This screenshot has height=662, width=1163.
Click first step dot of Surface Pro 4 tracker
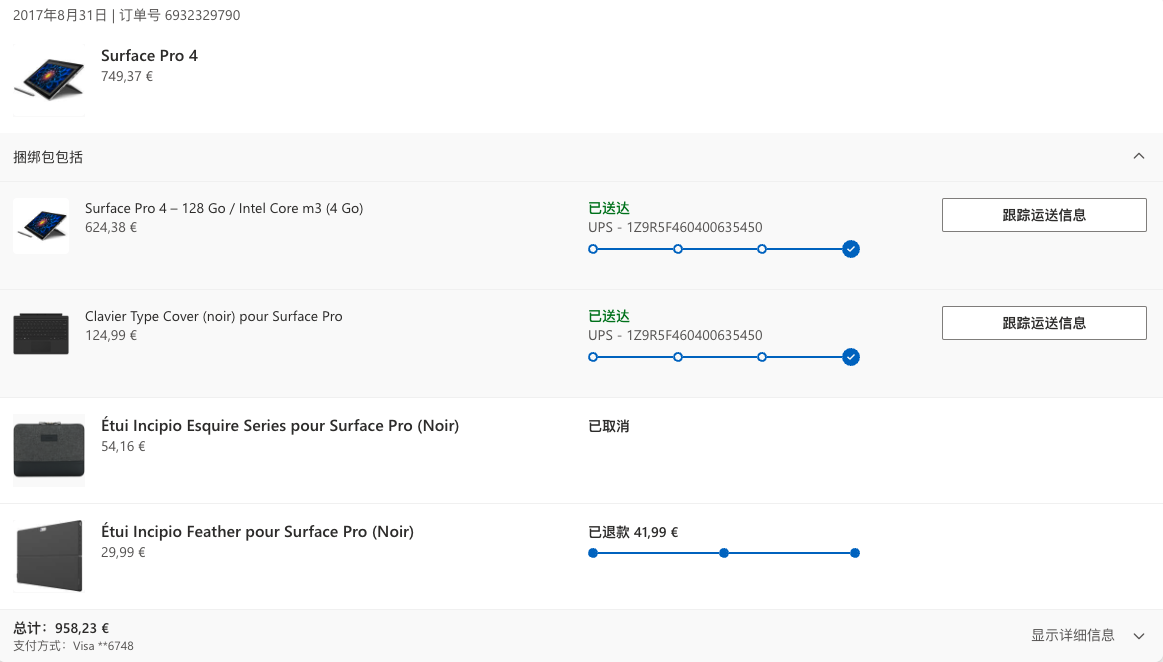(x=593, y=249)
